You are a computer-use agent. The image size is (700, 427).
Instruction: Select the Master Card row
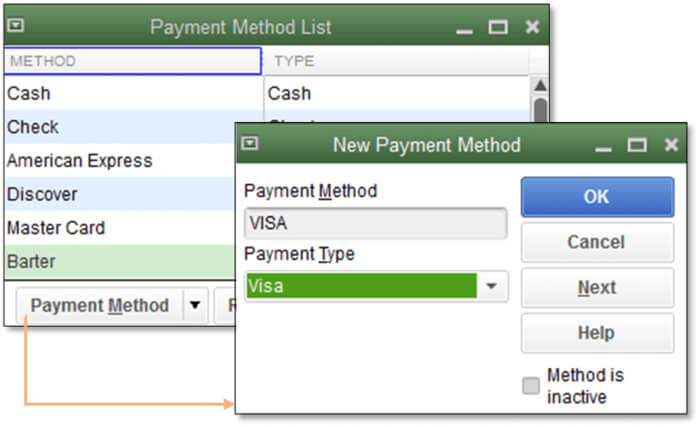point(121,228)
